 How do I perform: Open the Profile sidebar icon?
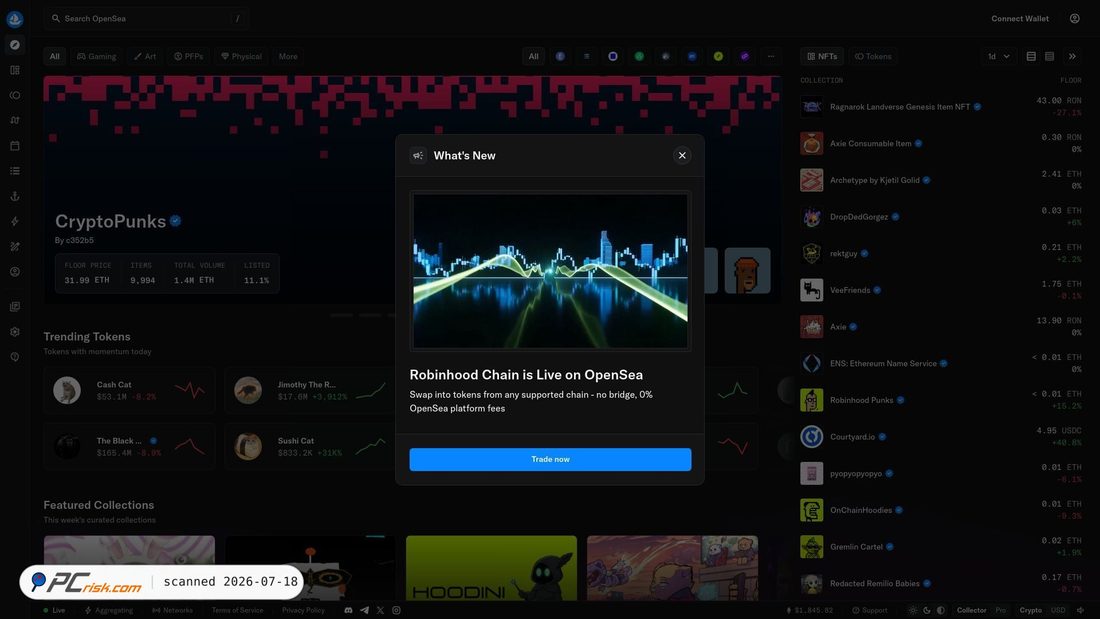[15, 272]
